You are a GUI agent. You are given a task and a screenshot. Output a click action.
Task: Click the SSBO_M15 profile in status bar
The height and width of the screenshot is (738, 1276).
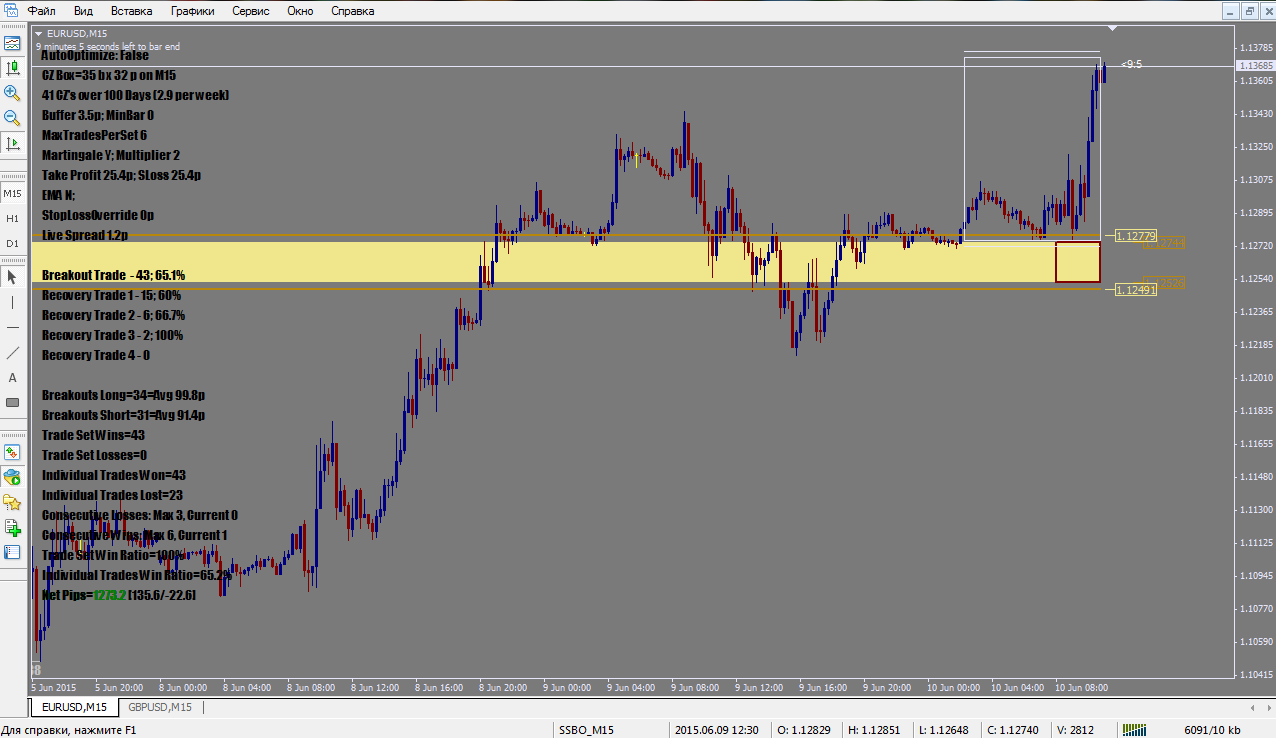click(x=585, y=730)
